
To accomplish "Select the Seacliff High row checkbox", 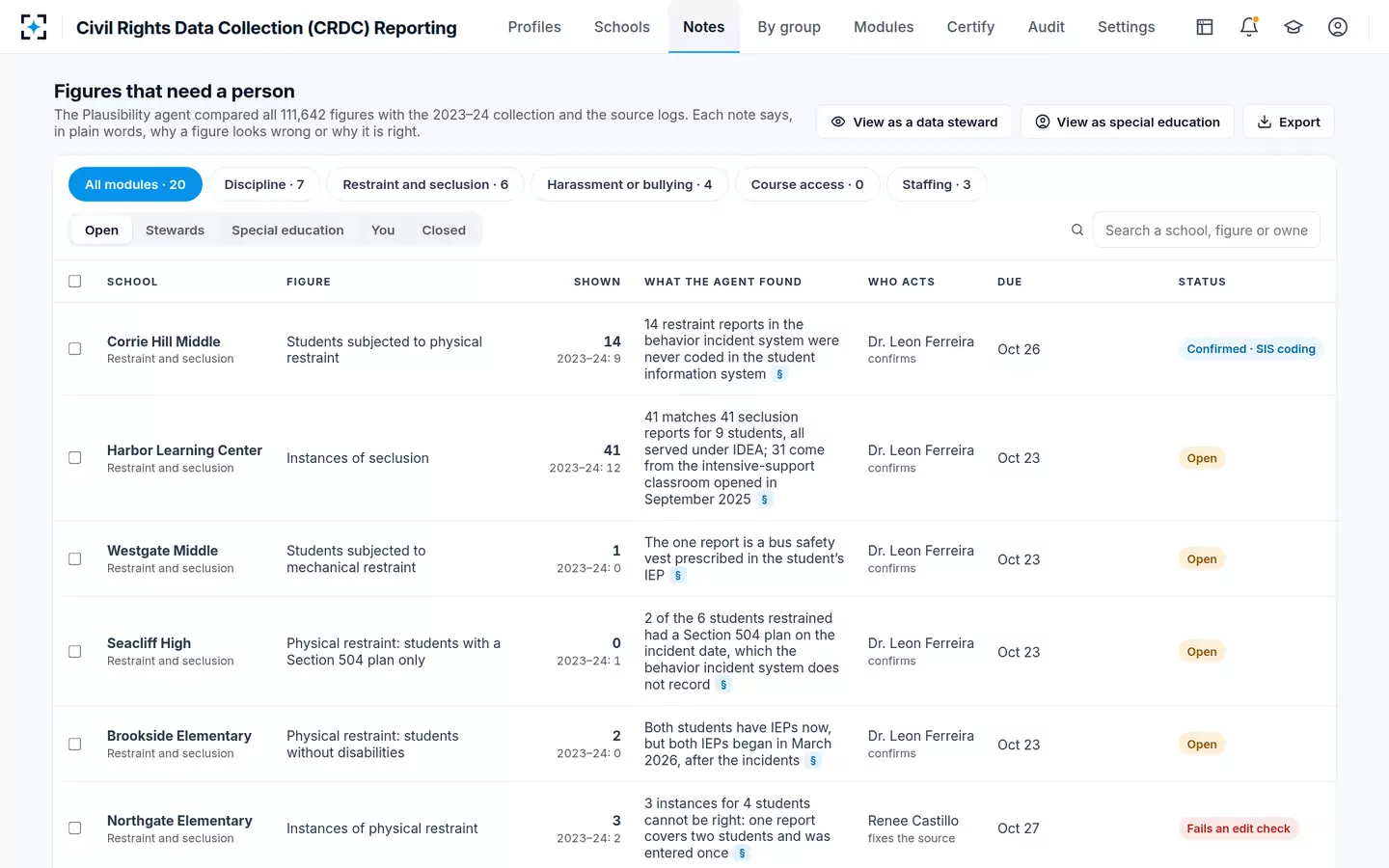I will click(75, 652).
